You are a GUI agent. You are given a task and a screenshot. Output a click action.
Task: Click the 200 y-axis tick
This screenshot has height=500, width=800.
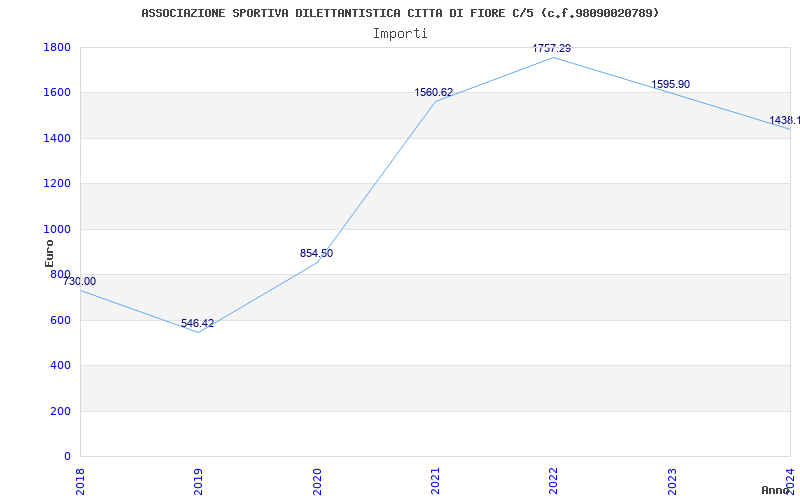[60, 411]
